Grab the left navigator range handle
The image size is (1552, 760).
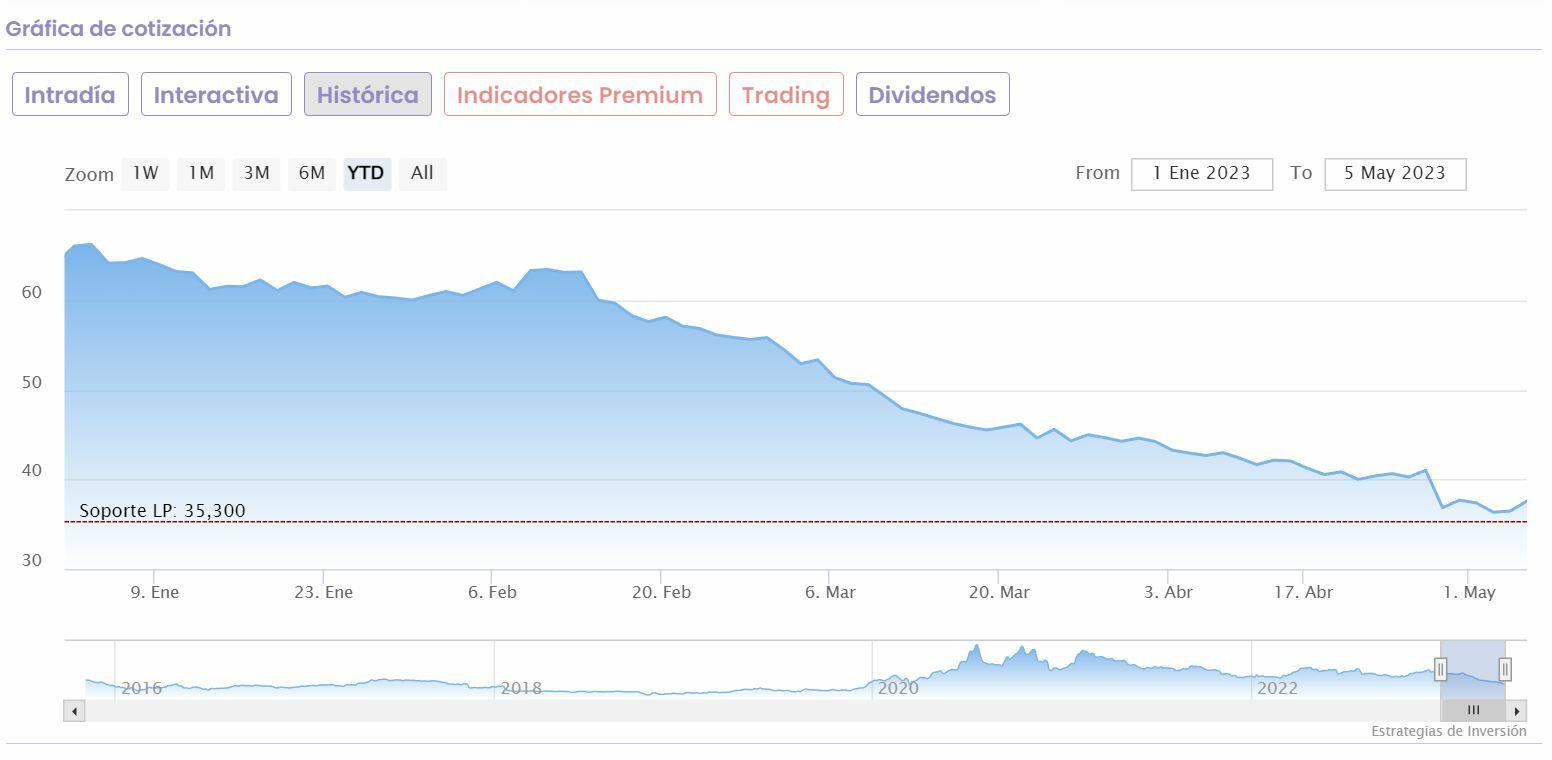pyautogui.click(x=1440, y=669)
